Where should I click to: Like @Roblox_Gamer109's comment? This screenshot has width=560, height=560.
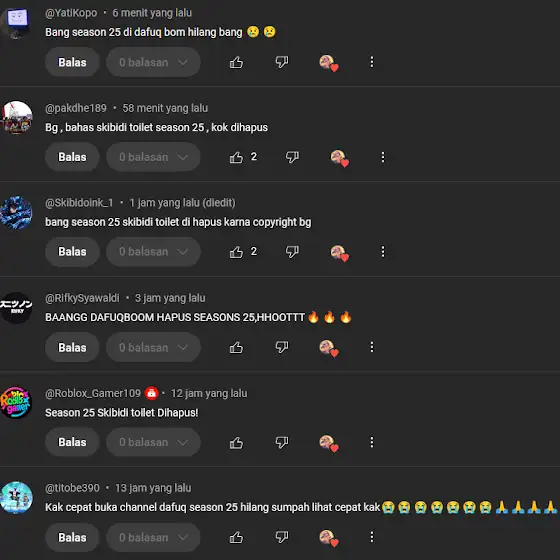(236, 443)
